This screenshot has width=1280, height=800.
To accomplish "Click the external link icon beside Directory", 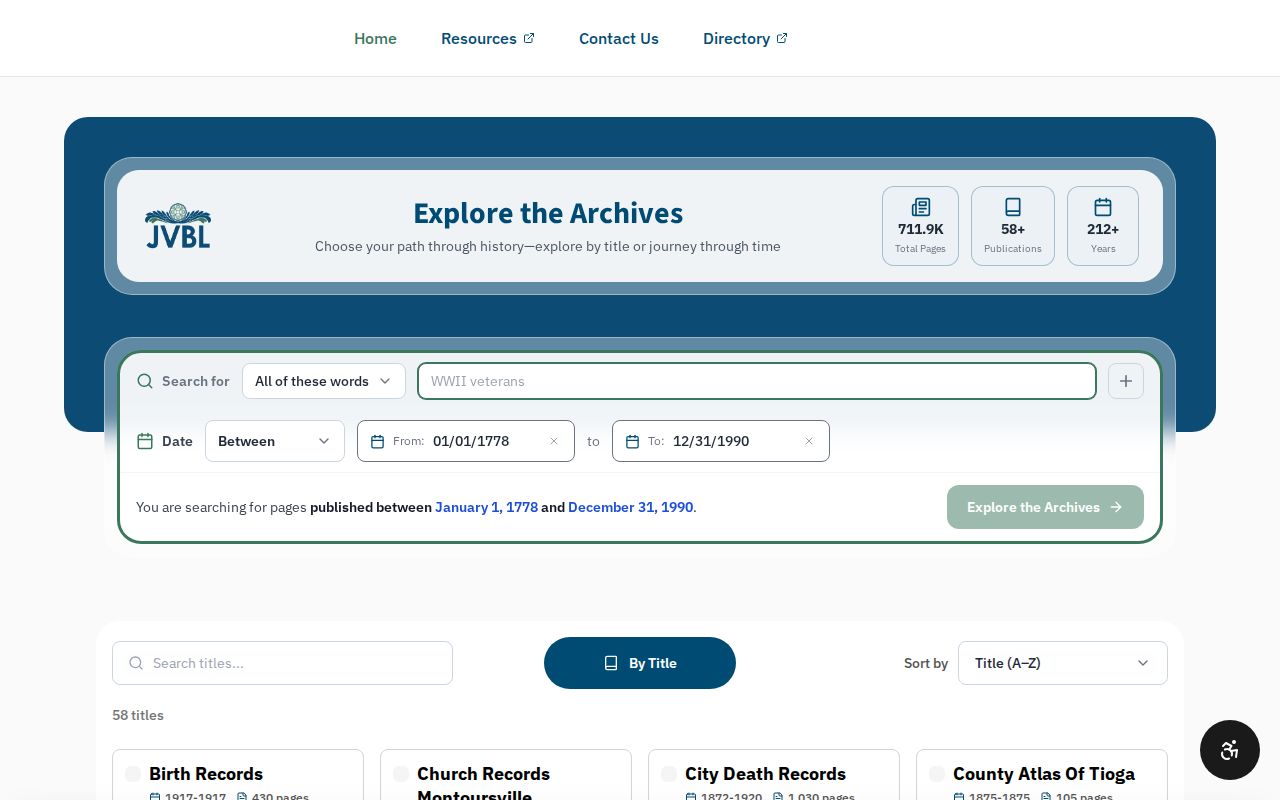I will (x=782, y=38).
